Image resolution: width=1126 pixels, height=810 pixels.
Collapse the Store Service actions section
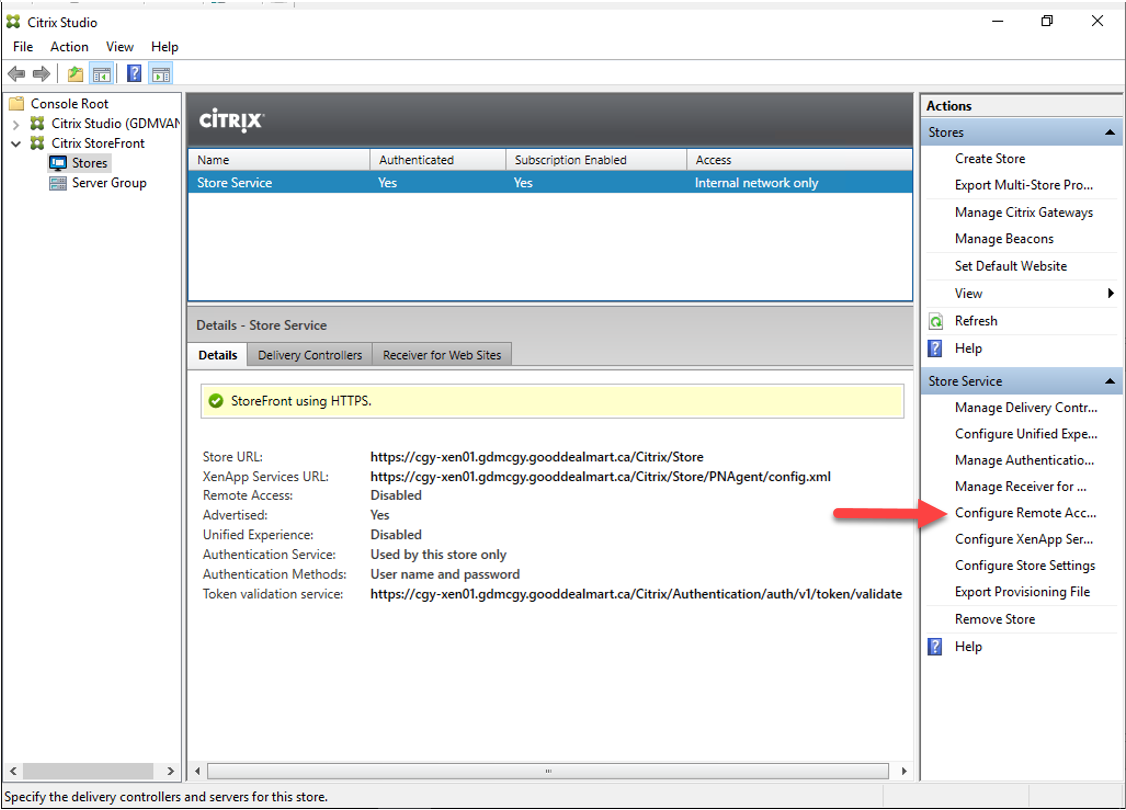[x=1109, y=381]
